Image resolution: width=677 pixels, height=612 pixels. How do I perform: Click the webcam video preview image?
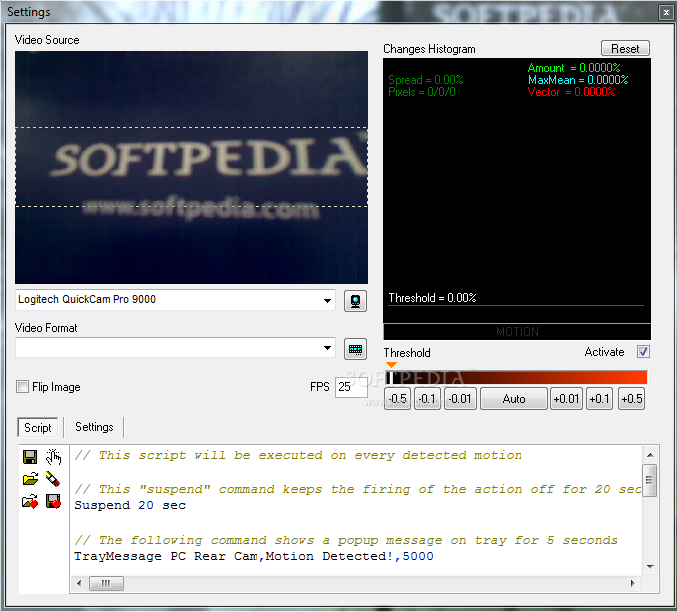191,167
